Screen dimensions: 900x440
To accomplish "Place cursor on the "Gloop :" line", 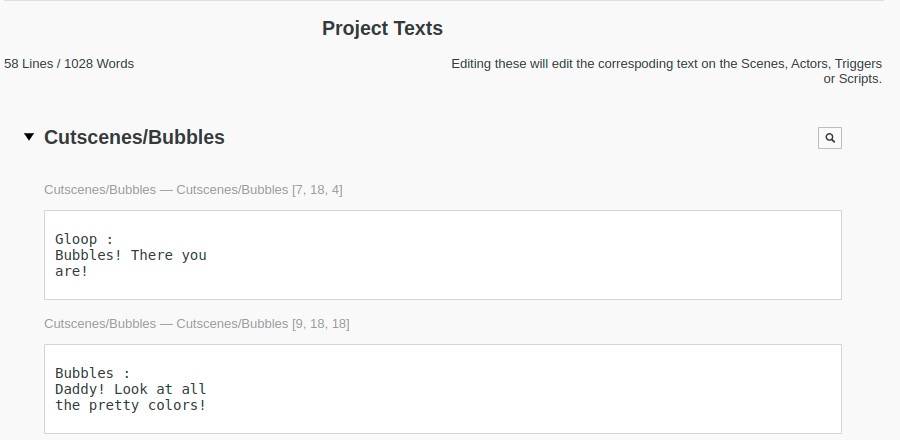I will [84, 239].
